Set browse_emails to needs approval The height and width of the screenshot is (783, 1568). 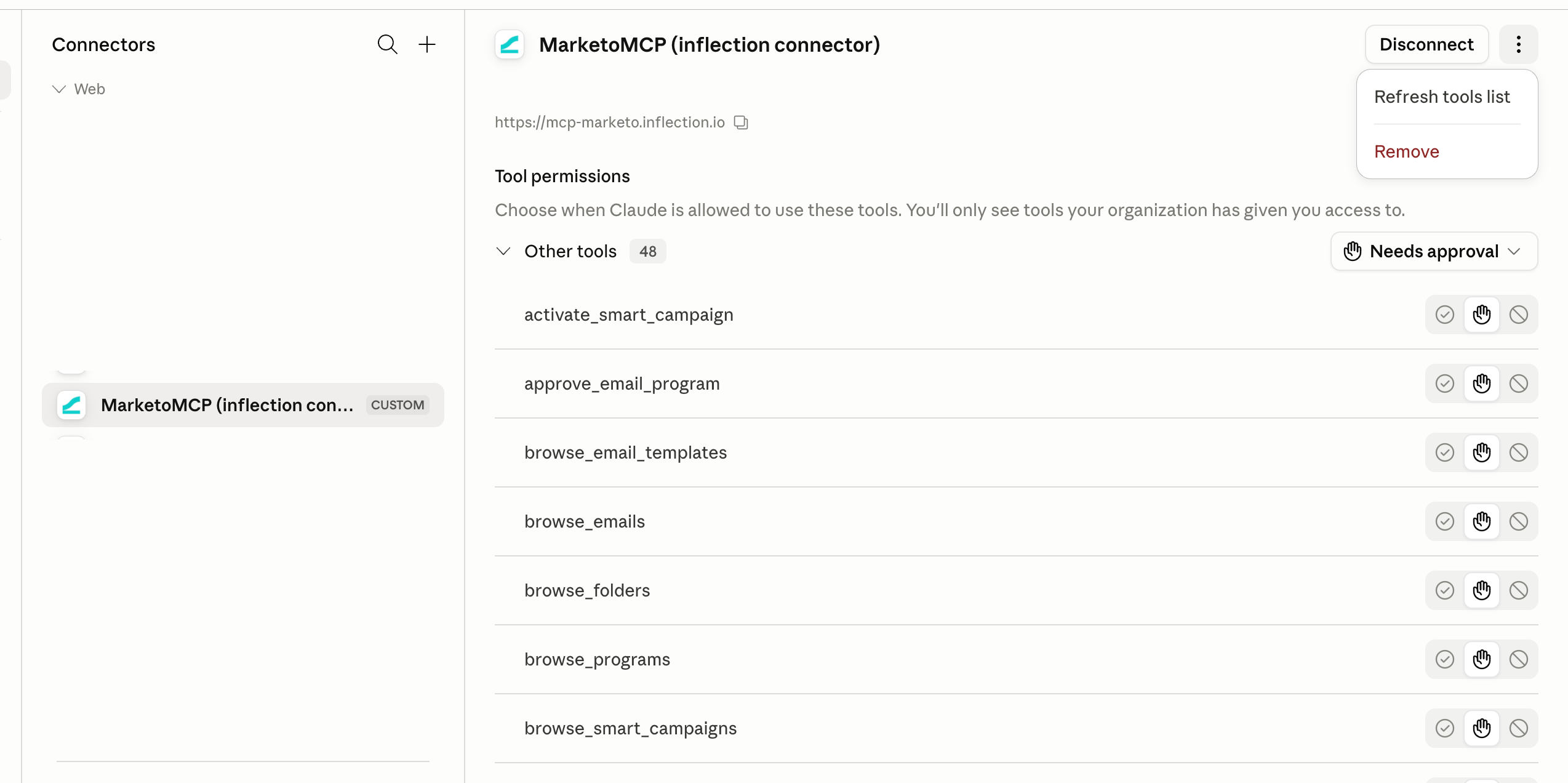pyautogui.click(x=1481, y=521)
